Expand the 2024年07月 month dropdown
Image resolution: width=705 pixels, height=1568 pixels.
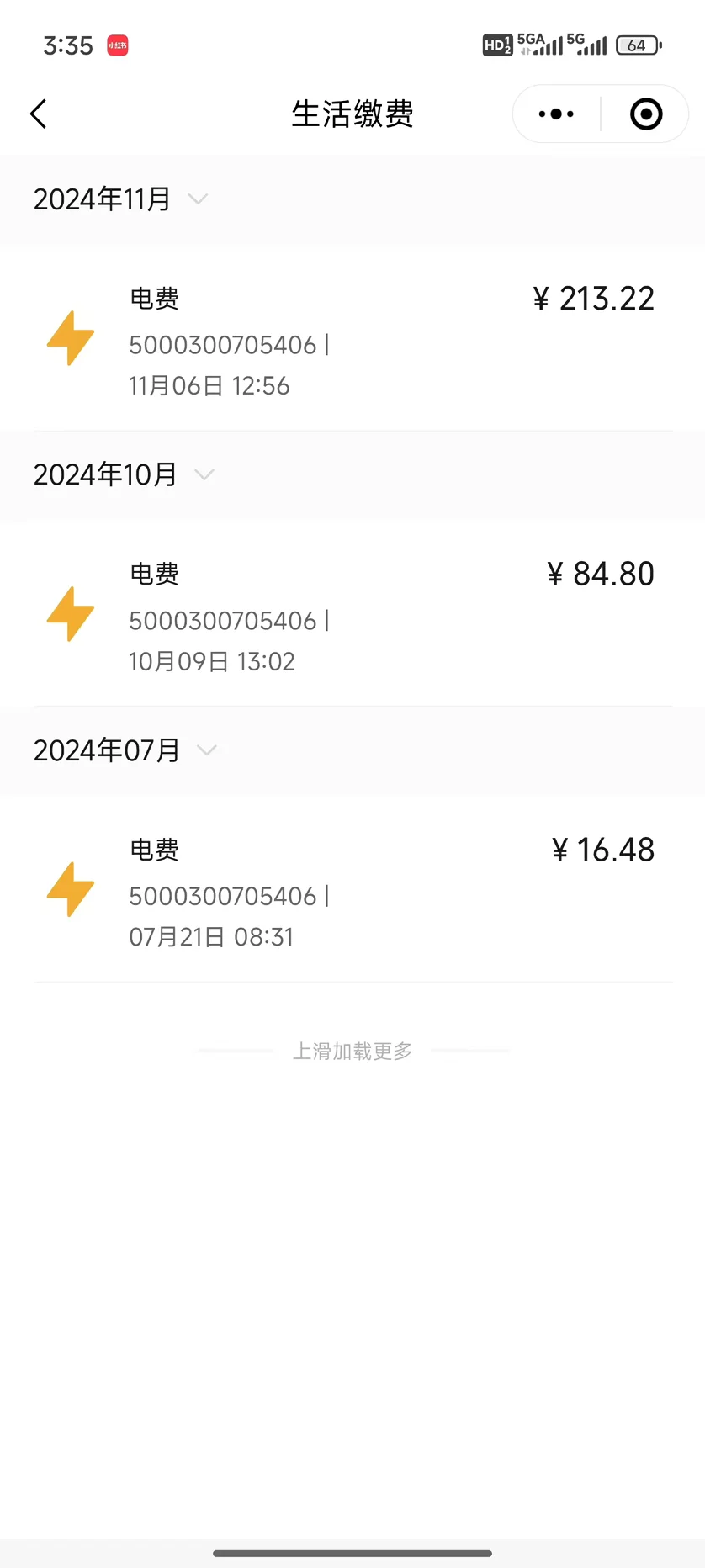(206, 750)
